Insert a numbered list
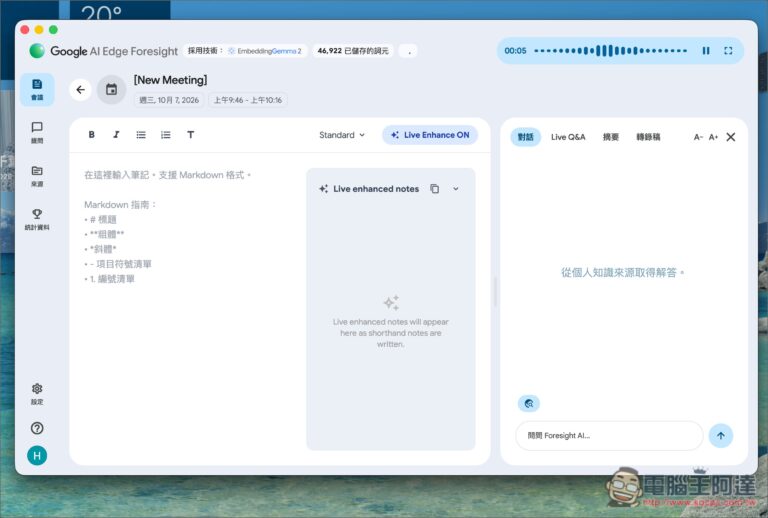The height and width of the screenshot is (518, 768). [x=166, y=135]
